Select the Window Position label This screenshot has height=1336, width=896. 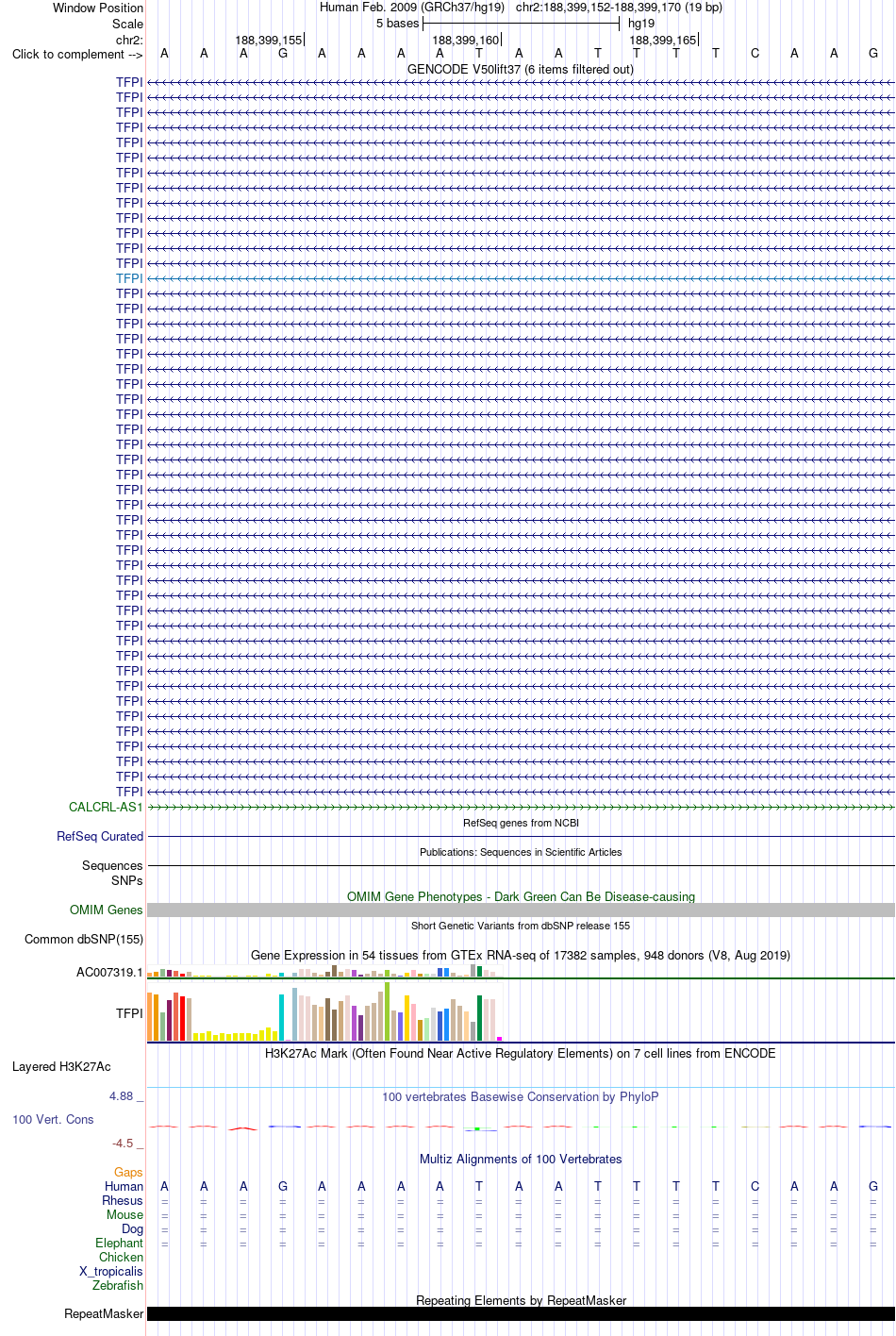[x=98, y=8]
